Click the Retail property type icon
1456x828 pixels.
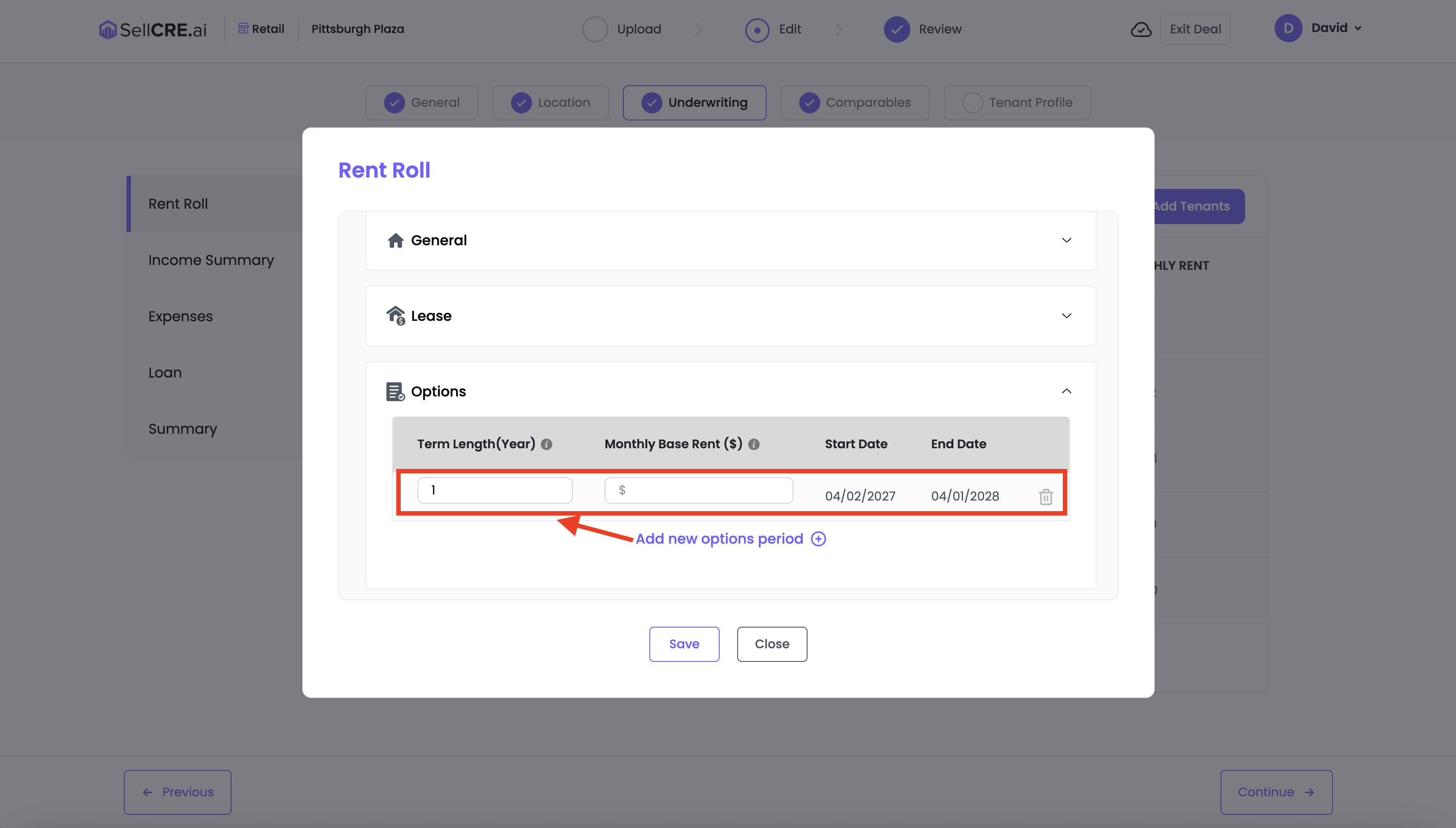coord(243,29)
